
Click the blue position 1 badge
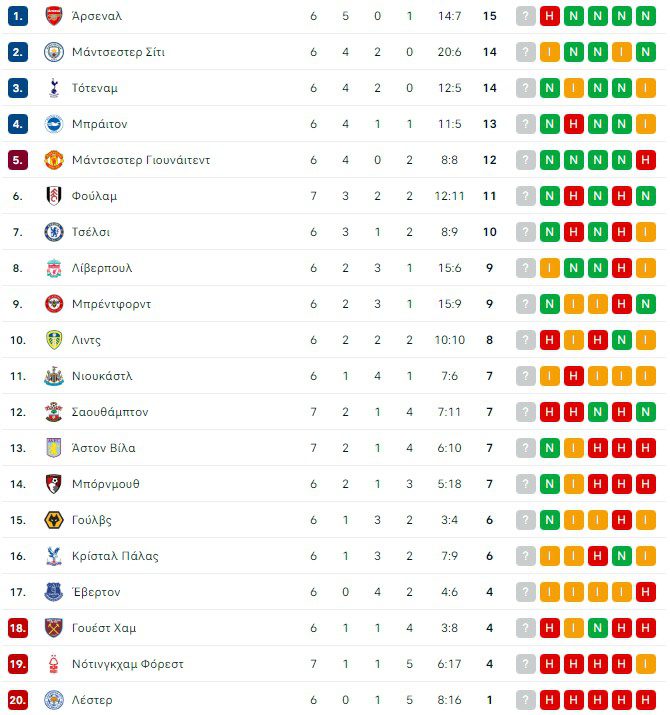coord(18,16)
